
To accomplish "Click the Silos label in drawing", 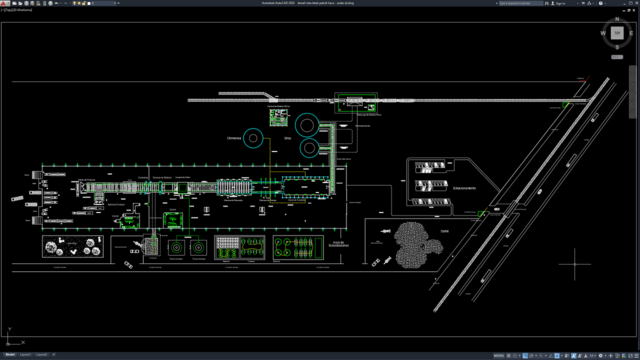I will 287,138.
